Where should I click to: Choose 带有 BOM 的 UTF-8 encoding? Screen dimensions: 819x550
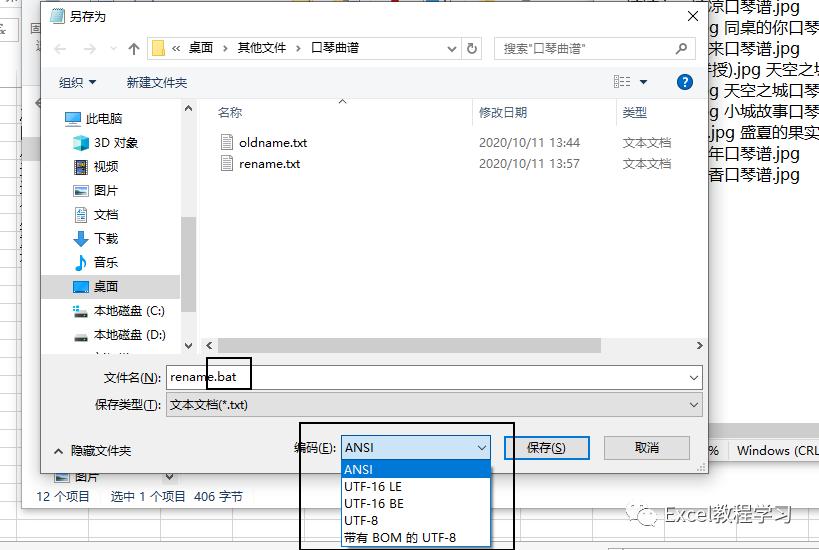[416, 537]
